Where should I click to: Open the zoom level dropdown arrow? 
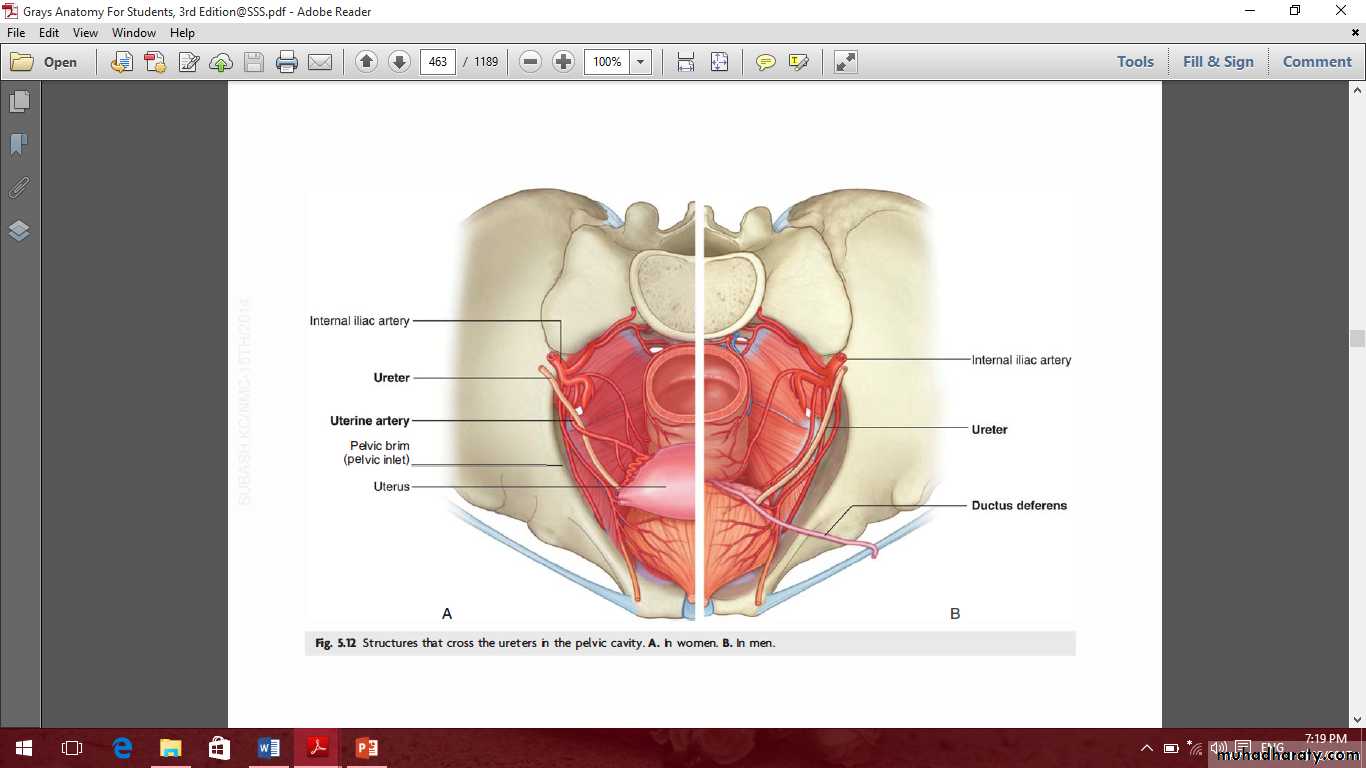pos(641,62)
